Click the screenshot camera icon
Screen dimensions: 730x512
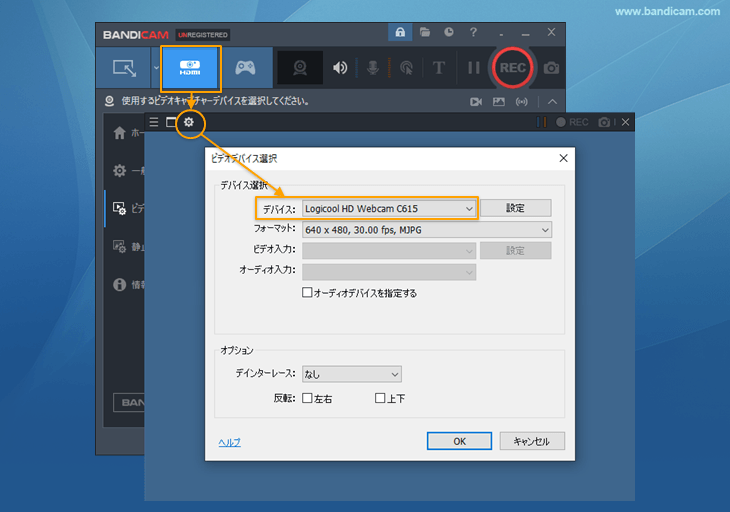[552, 68]
